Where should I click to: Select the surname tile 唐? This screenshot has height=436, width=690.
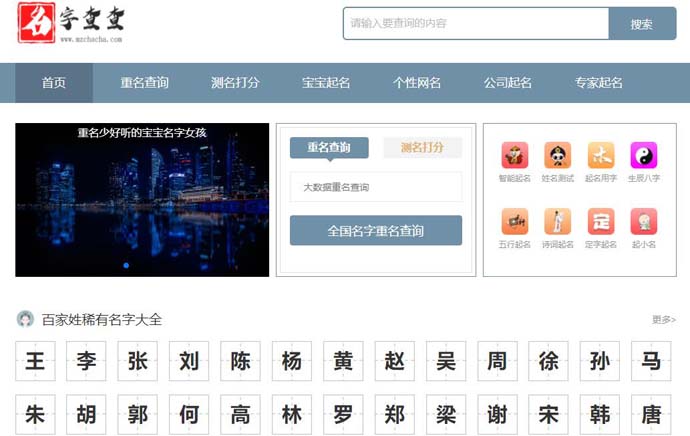point(651,414)
